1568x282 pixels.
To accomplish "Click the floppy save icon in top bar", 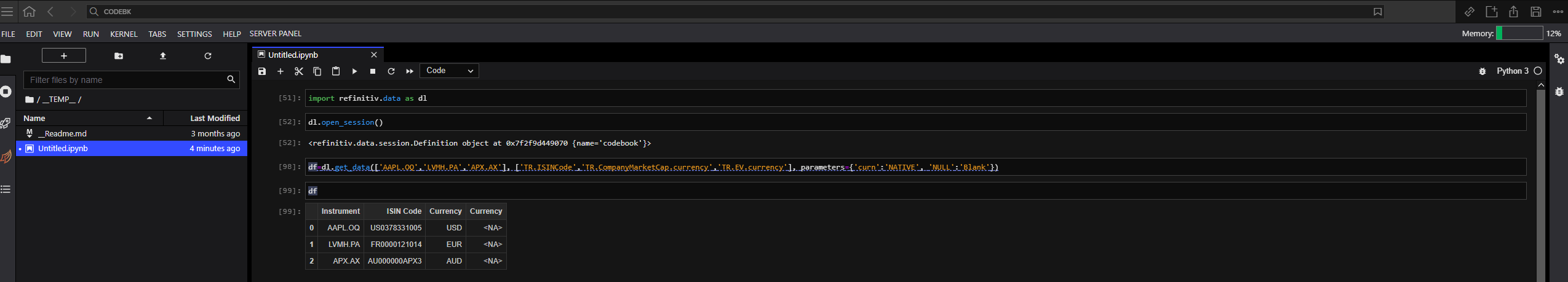I will coord(1535,12).
